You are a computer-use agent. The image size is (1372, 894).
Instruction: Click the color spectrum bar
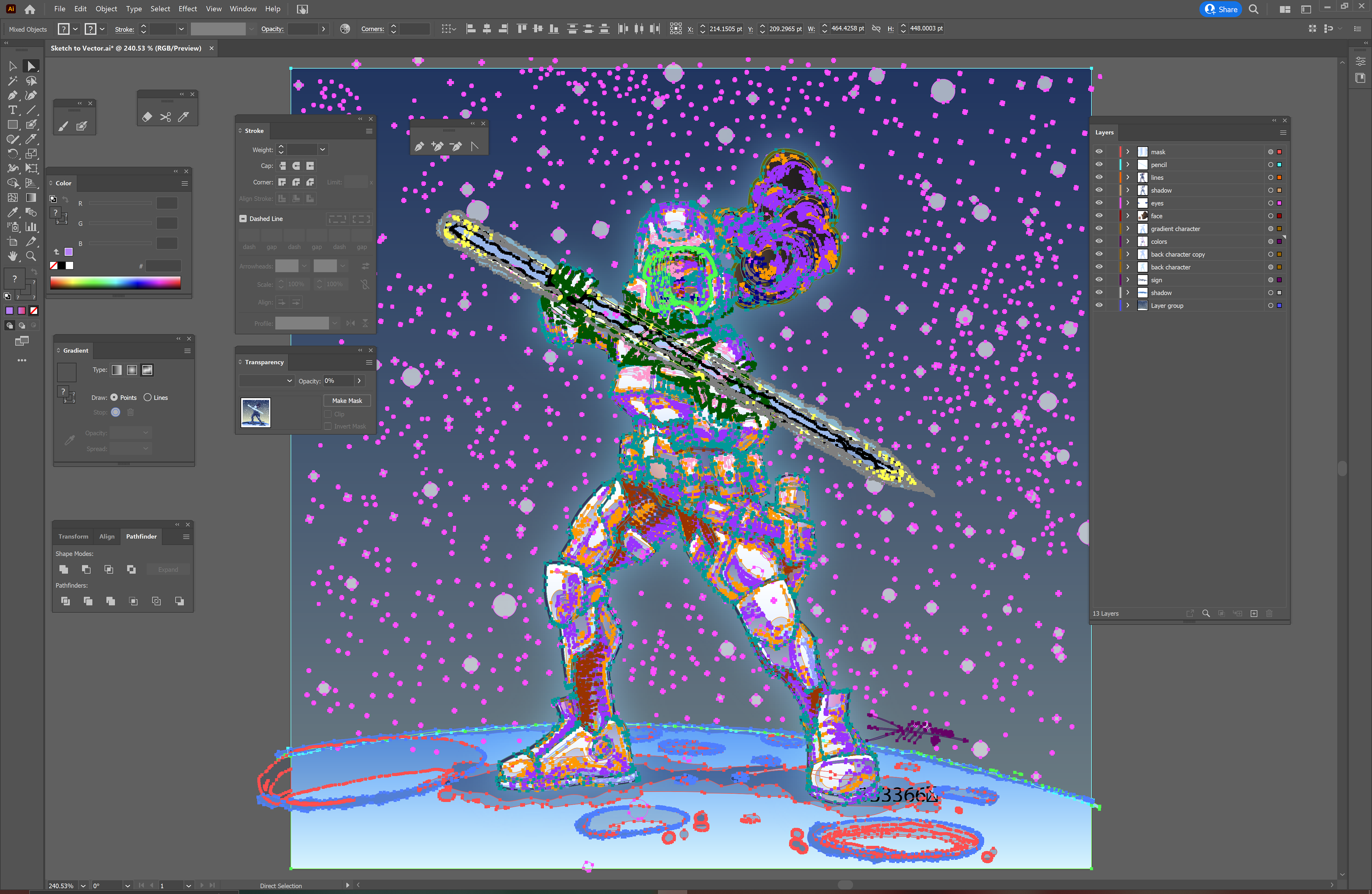115,283
